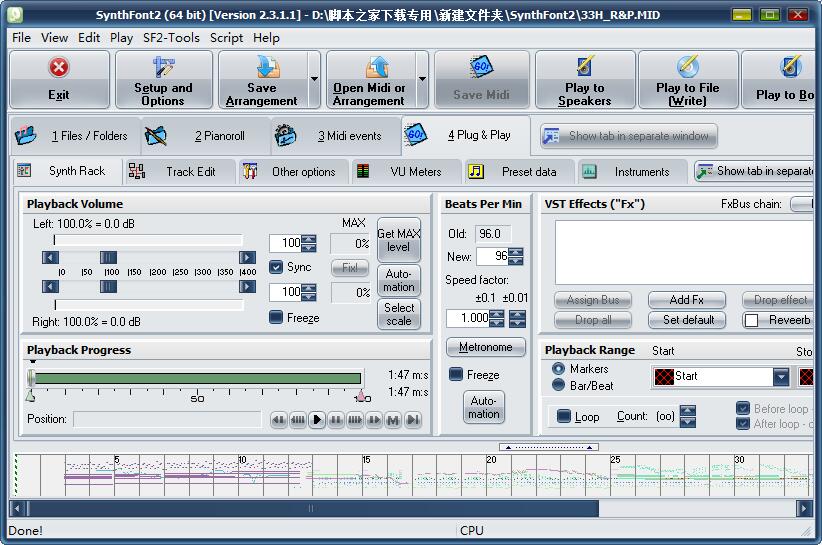Screen dimensions: 822x545
Task: Toggle the Sync checkbox
Action: [276, 267]
